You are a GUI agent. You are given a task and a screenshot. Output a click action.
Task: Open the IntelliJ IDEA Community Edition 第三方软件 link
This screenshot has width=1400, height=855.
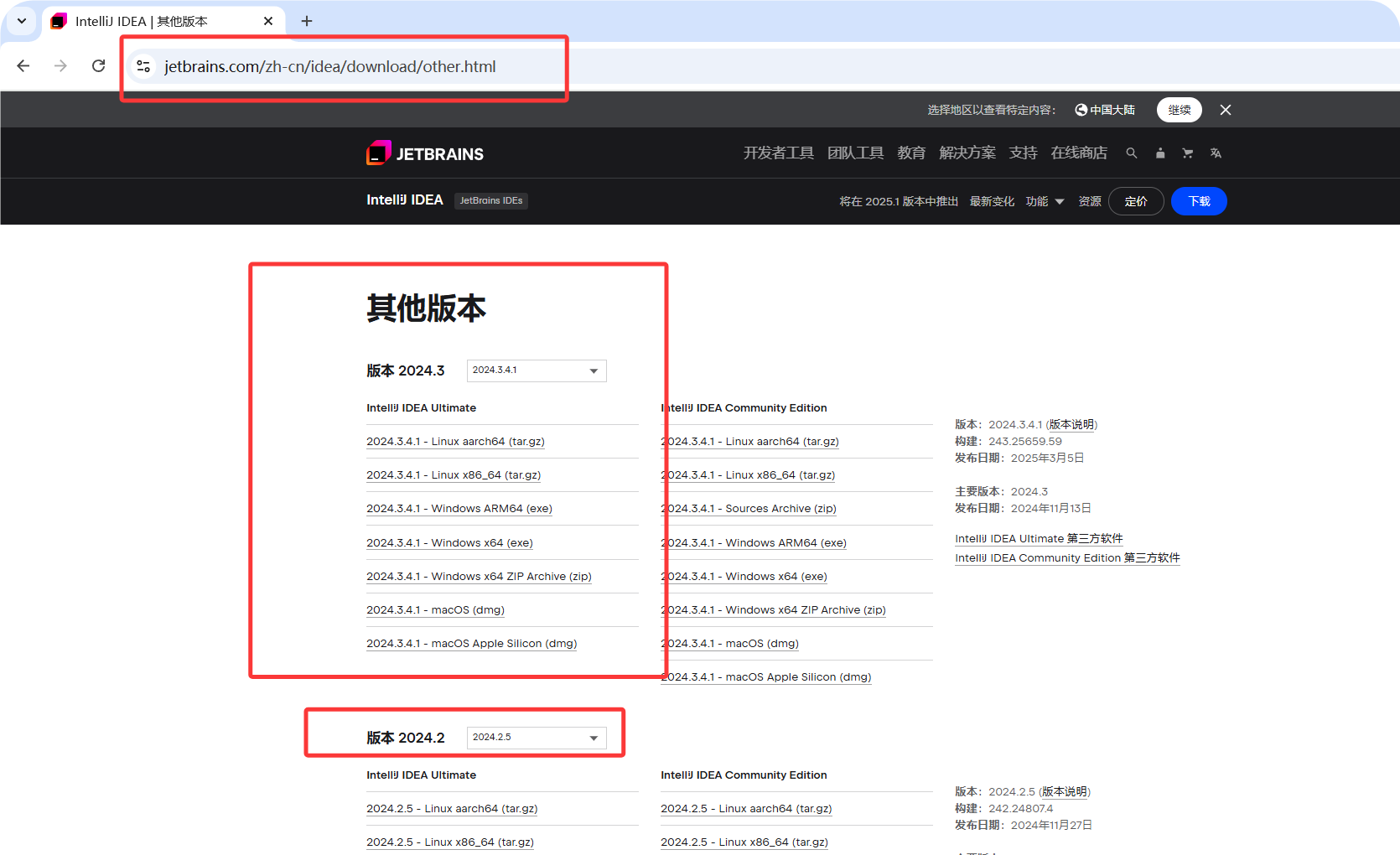1066,557
